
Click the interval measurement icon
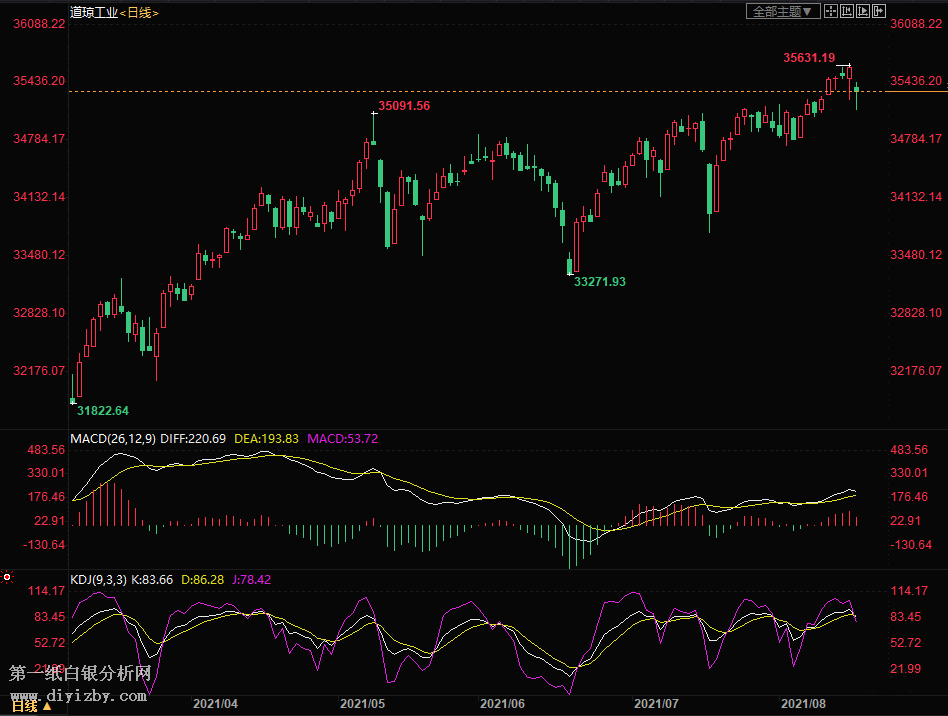pyautogui.click(x=847, y=11)
